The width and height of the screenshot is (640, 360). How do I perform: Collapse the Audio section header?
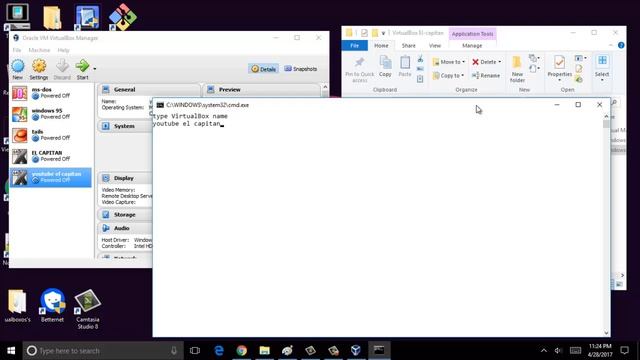click(x=125, y=228)
